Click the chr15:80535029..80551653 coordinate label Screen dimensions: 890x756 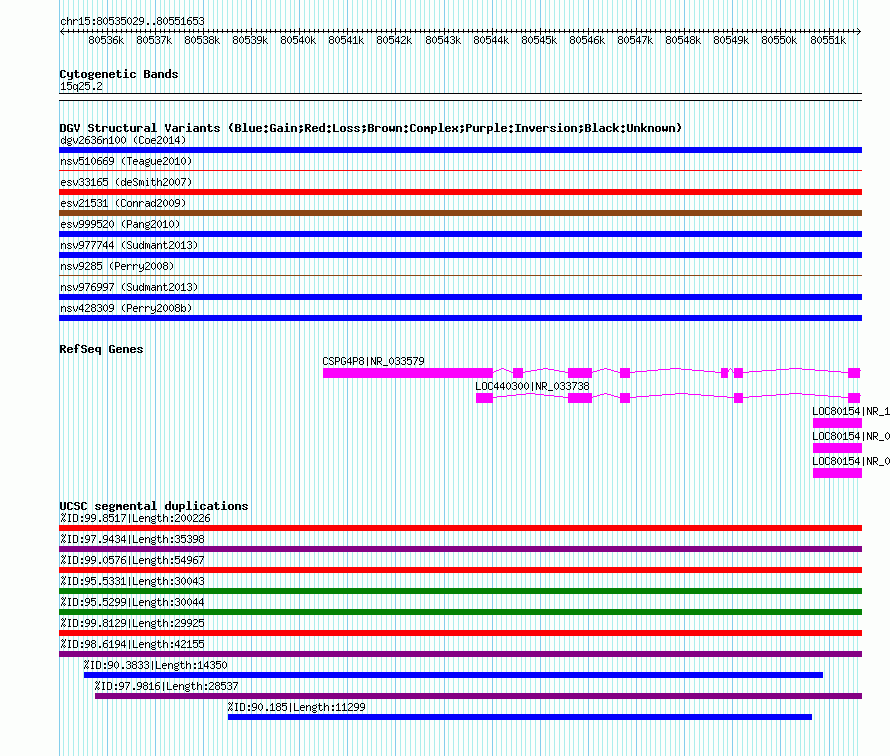point(132,21)
